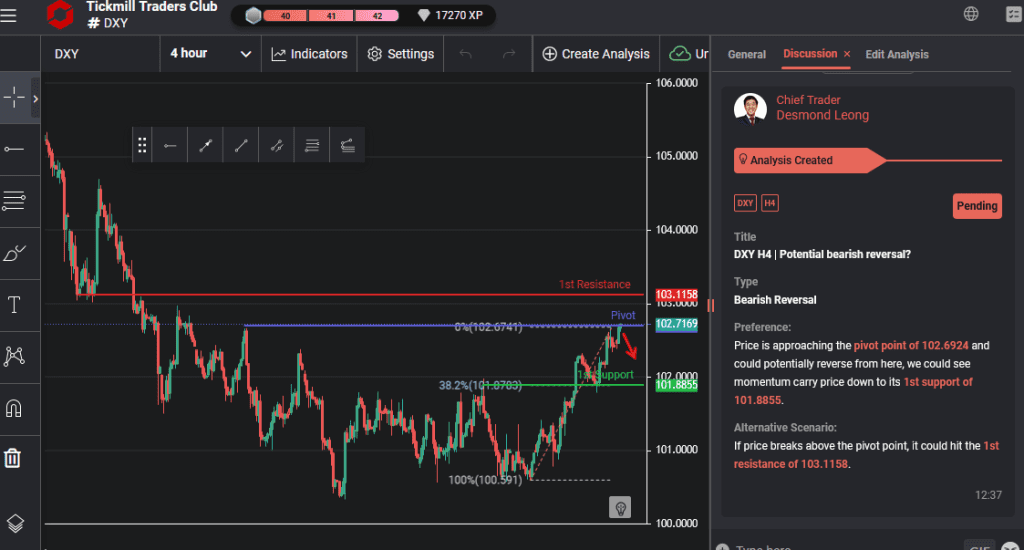Grab the floating toolbar drag handle
The width and height of the screenshot is (1024, 550).
click(142, 145)
